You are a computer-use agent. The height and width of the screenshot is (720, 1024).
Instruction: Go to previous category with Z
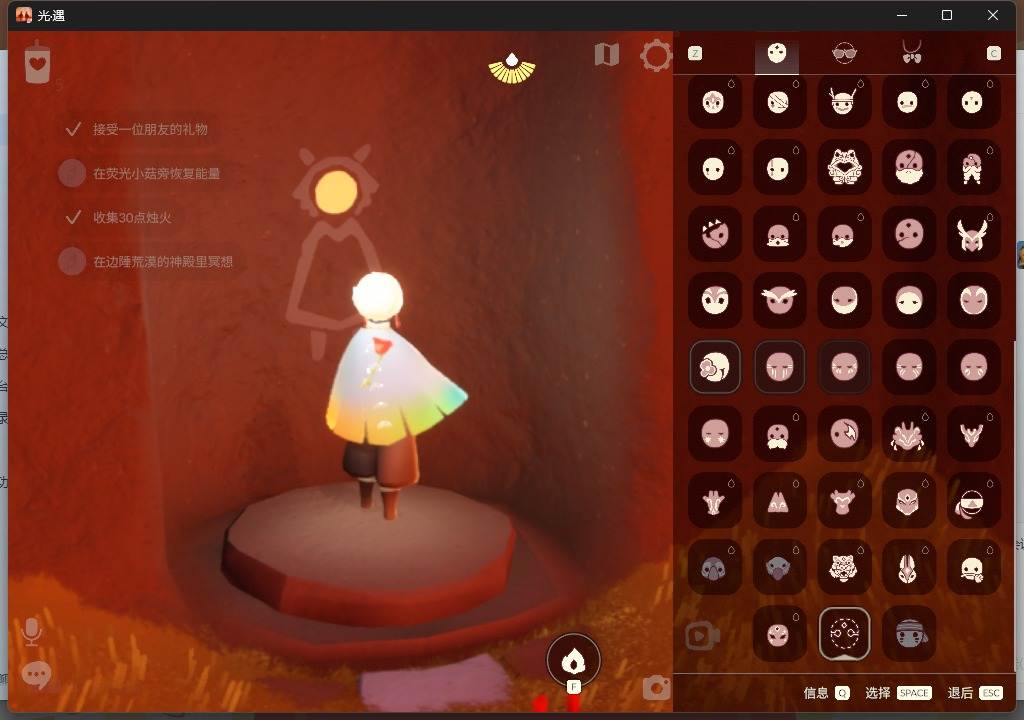[x=695, y=54]
